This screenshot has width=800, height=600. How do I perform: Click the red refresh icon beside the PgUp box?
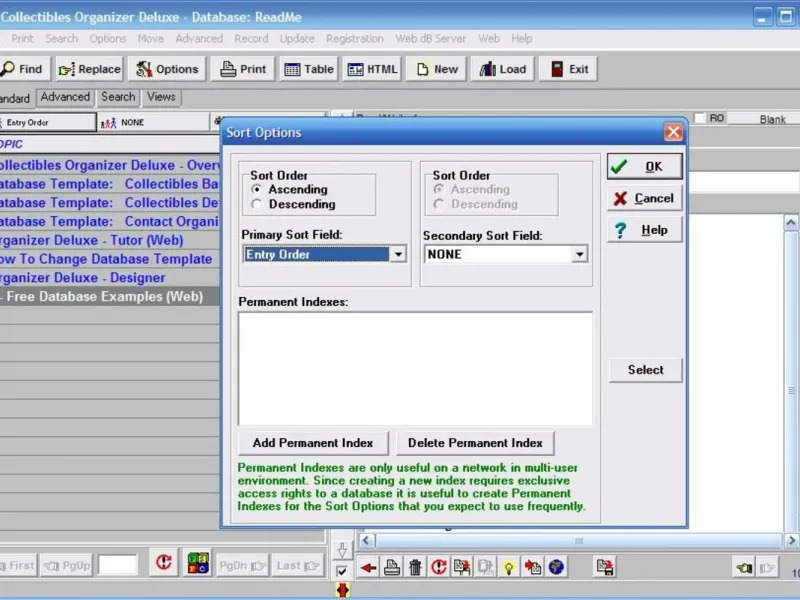(164, 563)
